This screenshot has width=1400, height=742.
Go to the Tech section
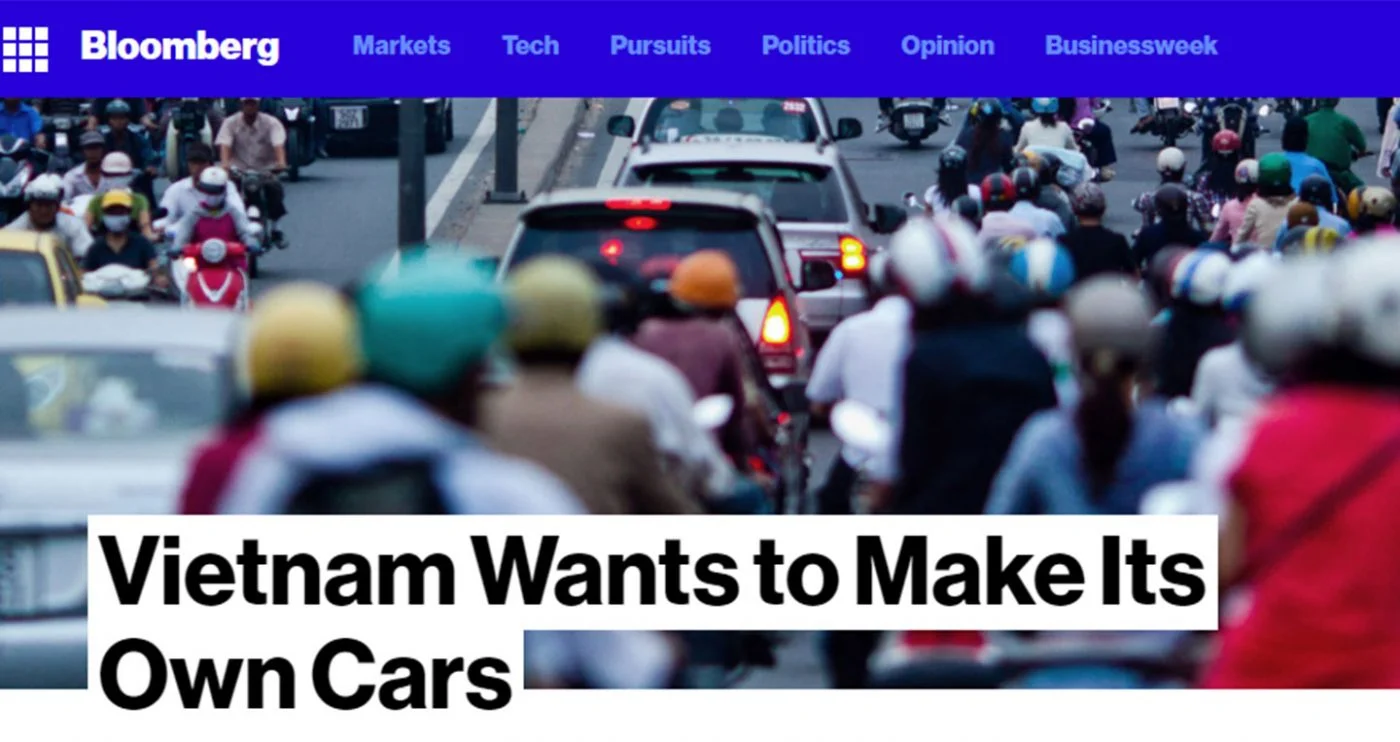click(x=530, y=46)
